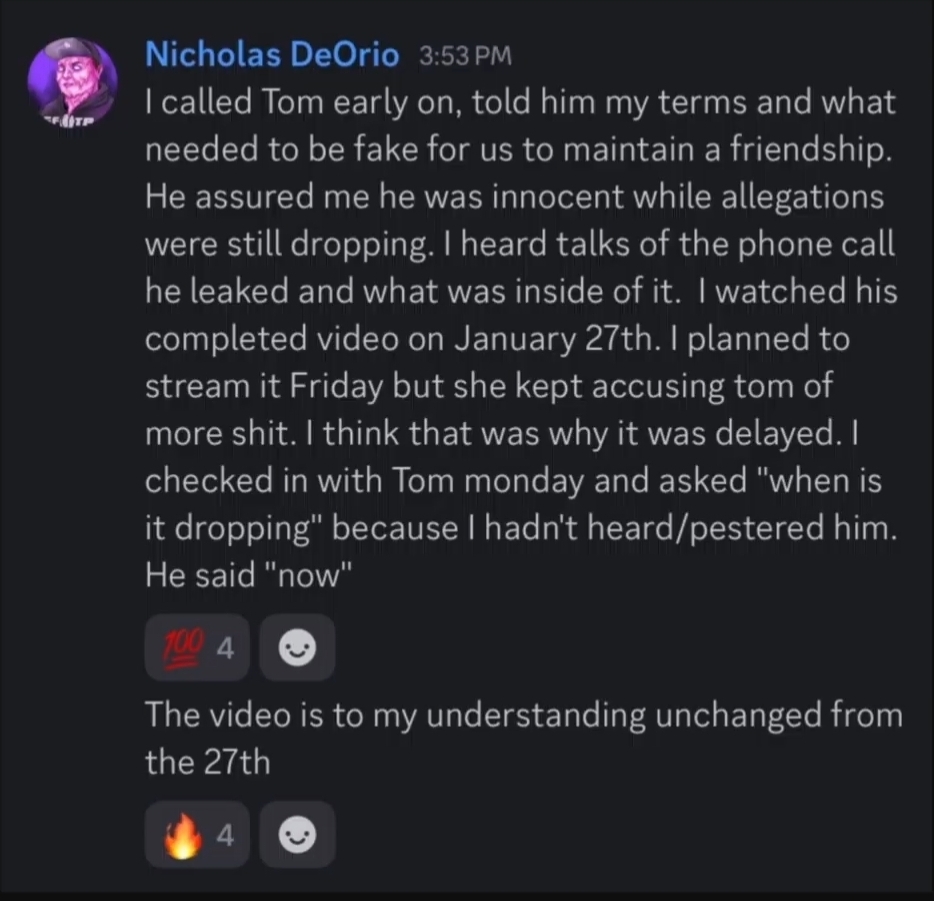Click "the 27th" in the second message
934x901 pixels.
(207, 762)
